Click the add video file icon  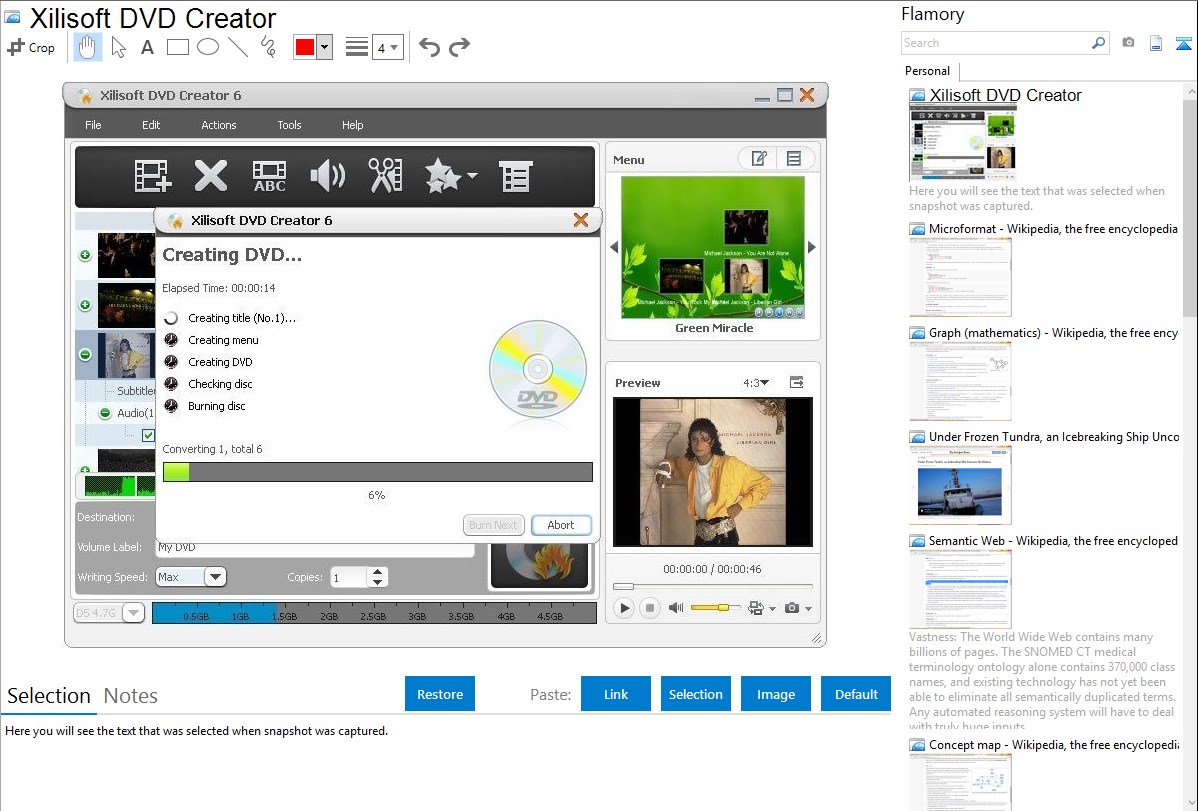pos(153,176)
